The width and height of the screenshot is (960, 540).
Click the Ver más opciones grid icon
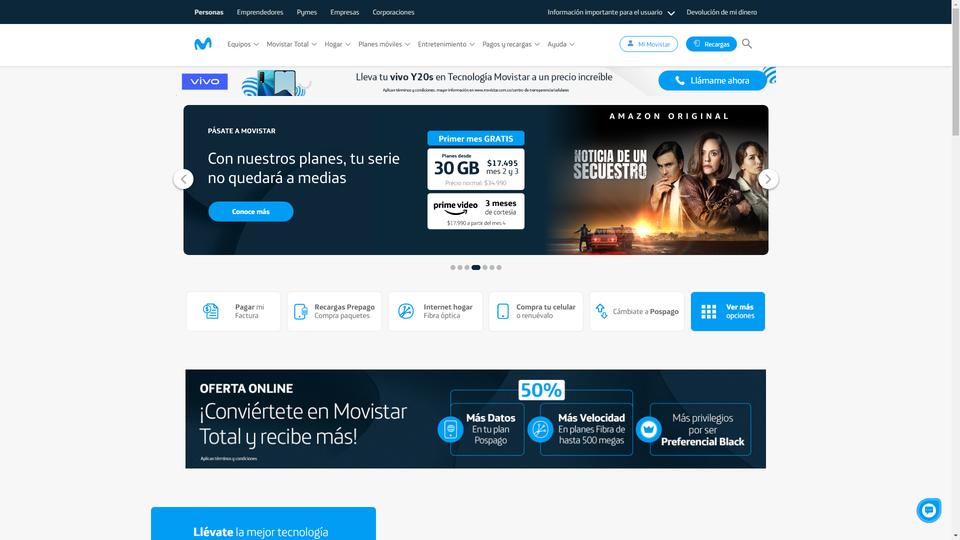[708, 312]
